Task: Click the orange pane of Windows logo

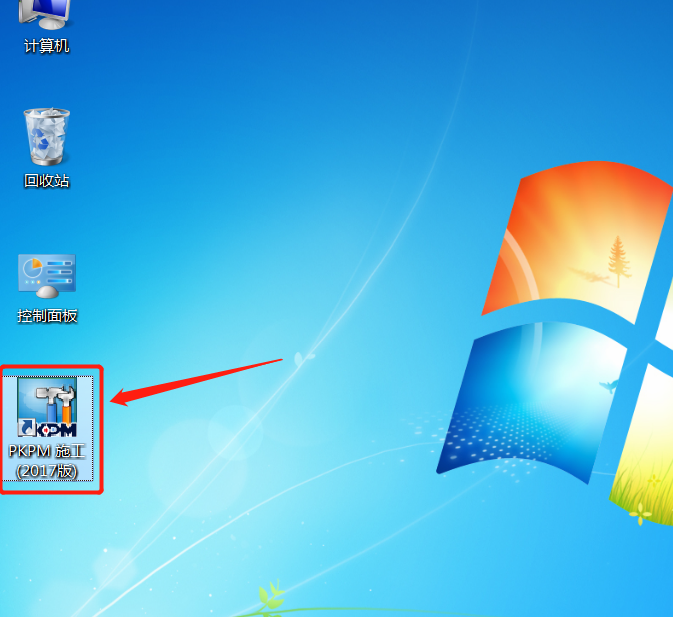Action: coord(575,240)
